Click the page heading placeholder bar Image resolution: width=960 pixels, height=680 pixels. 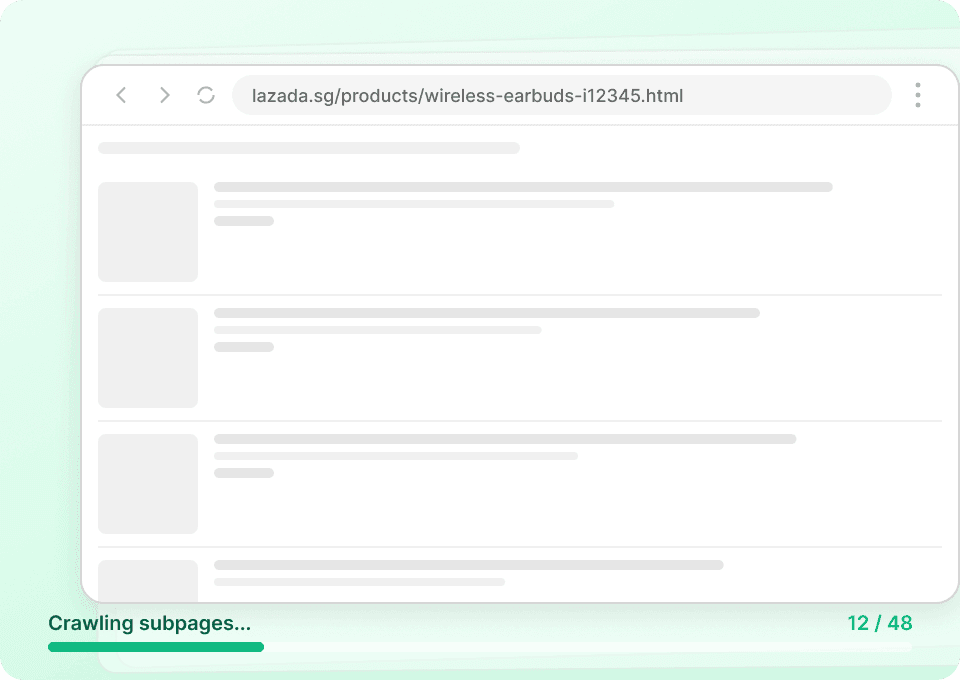click(309, 148)
